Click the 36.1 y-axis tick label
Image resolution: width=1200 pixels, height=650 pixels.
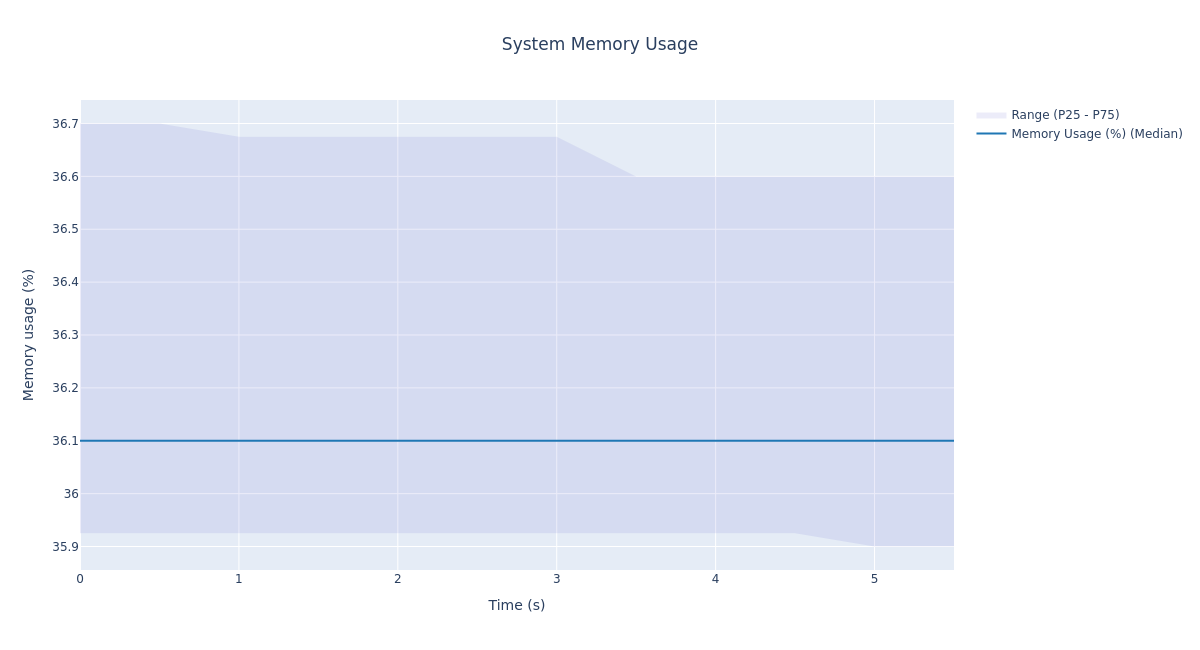click(x=65, y=441)
